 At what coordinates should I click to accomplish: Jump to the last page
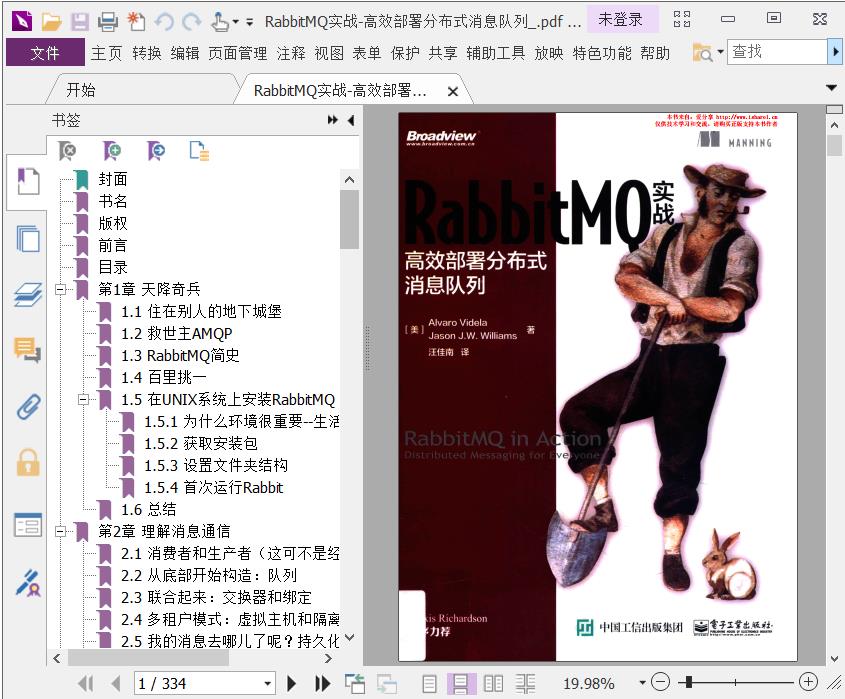[322, 683]
